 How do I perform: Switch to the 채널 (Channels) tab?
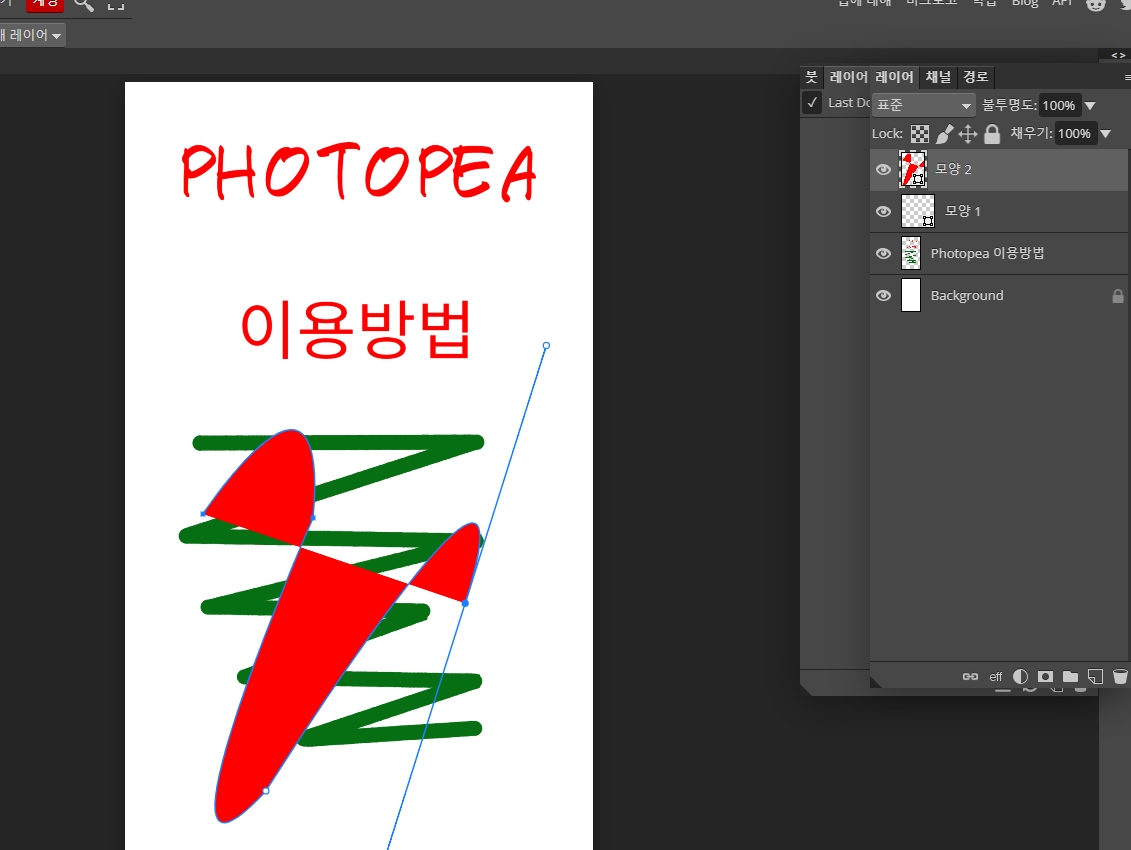pos(938,76)
